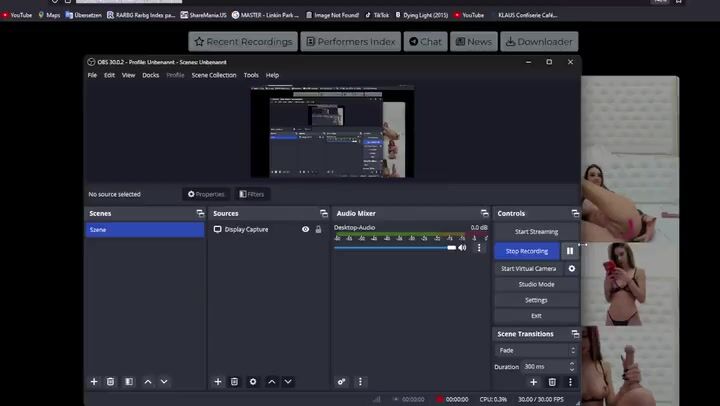Click Exit in Controls dock
Image resolution: width=720 pixels, height=406 pixels.
point(536,316)
